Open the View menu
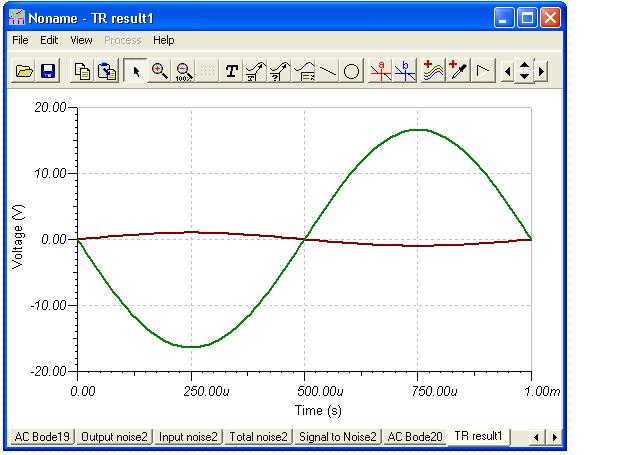This screenshot has width=640, height=455. (x=81, y=40)
